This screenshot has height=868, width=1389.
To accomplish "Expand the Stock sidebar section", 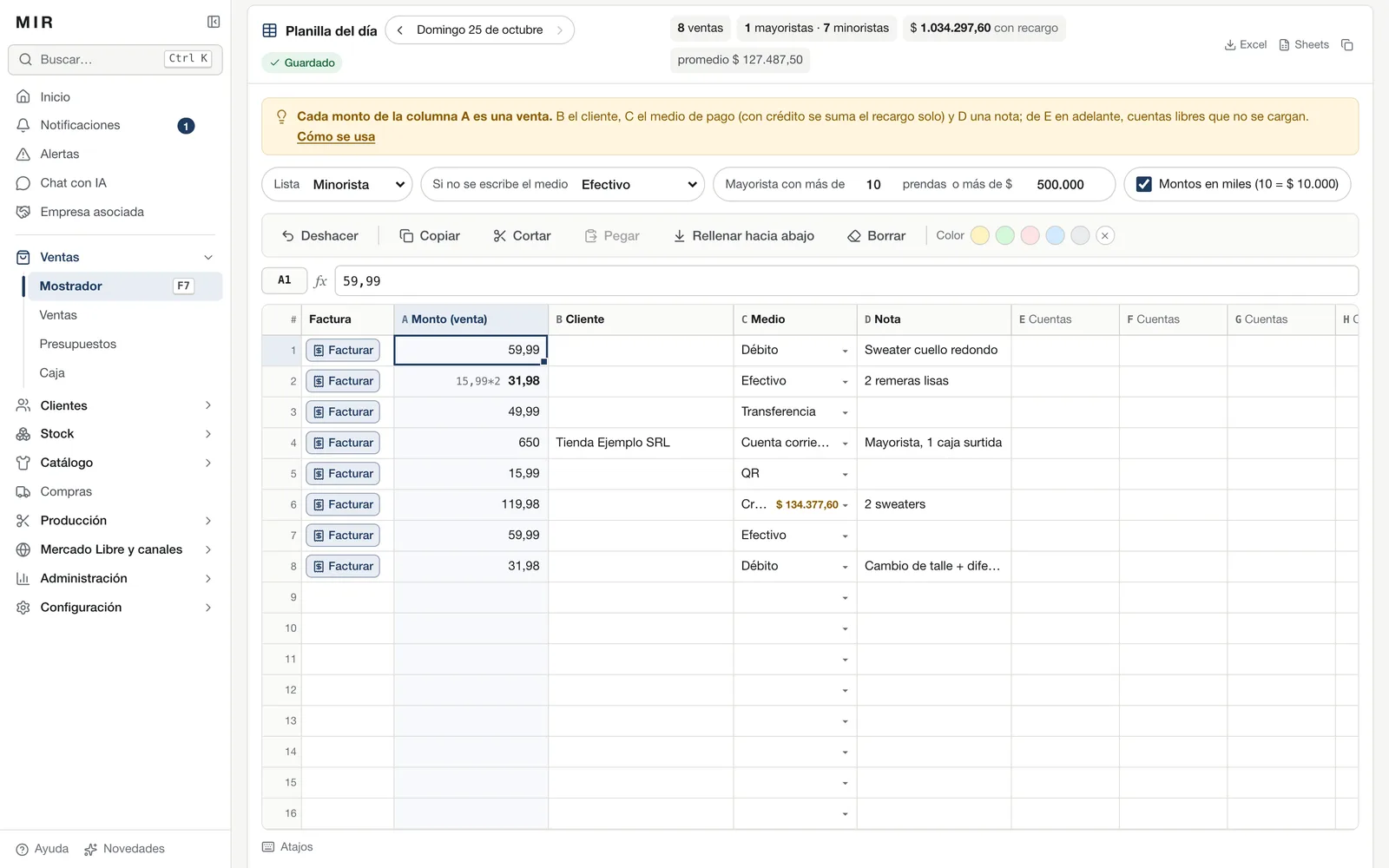I will (208, 434).
